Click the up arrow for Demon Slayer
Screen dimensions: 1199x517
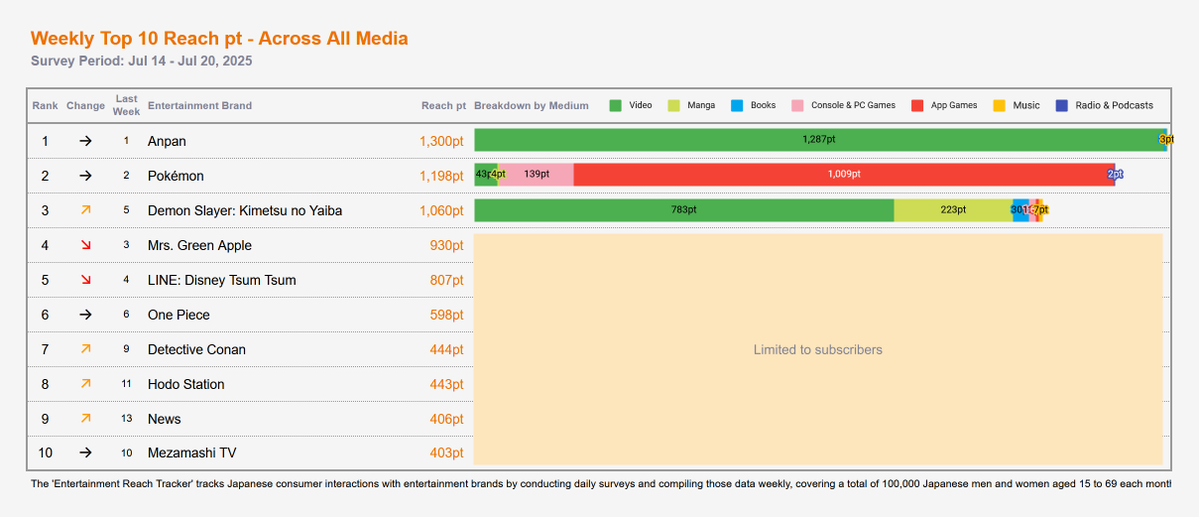pos(86,210)
